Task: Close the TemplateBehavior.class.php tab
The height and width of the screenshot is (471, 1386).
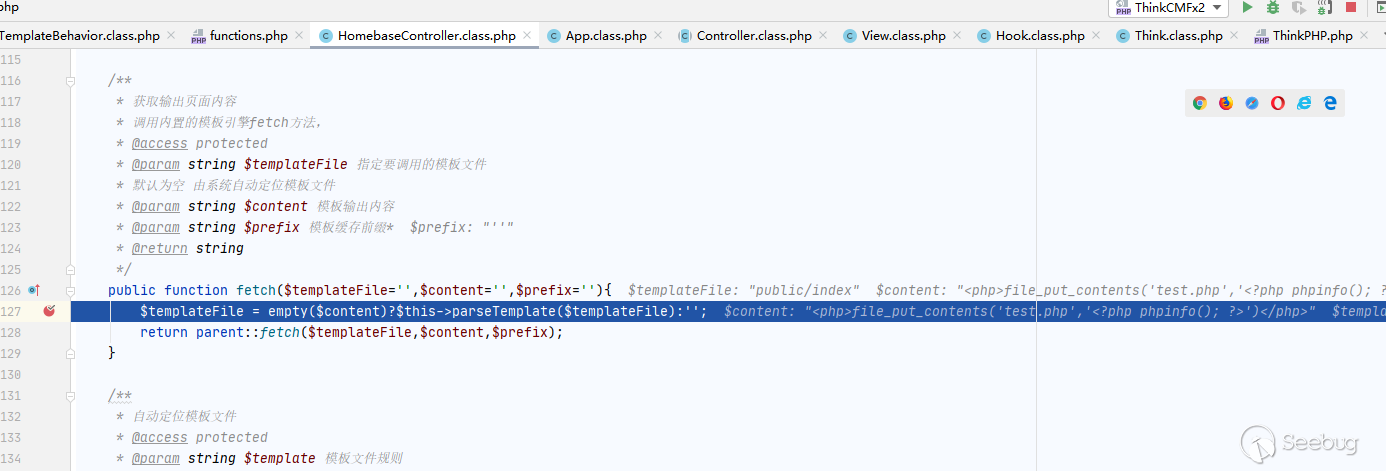Action: [171, 36]
